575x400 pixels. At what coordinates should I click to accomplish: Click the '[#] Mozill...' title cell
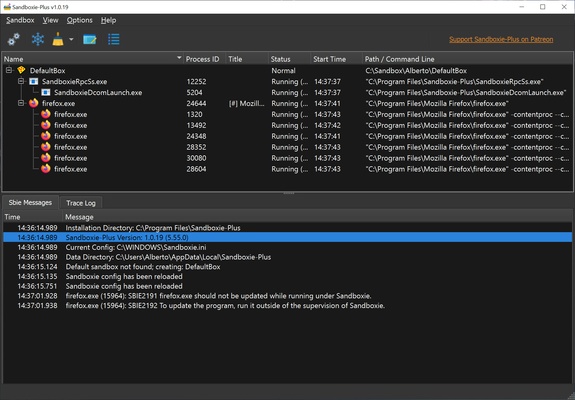246,103
